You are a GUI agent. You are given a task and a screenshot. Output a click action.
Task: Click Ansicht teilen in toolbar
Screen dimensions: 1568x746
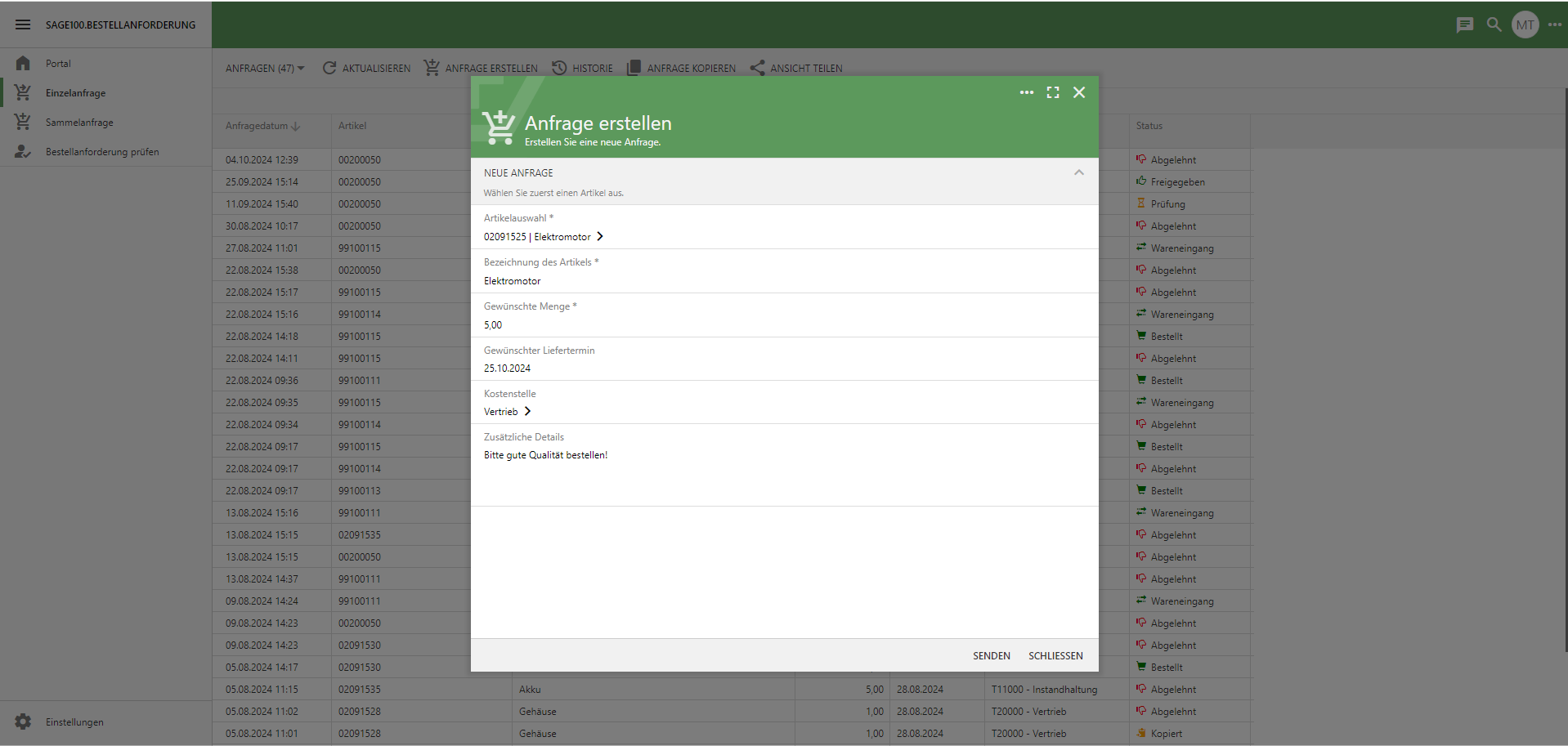click(795, 68)
